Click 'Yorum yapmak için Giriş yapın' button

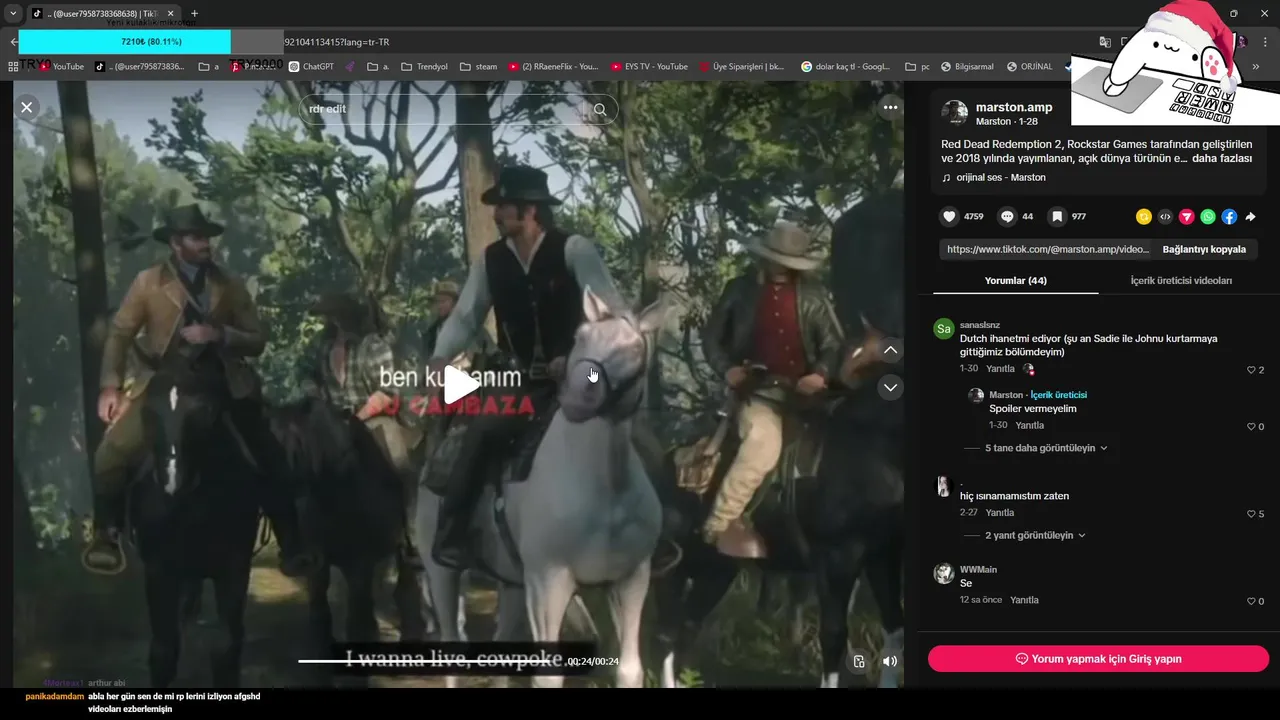click(1098, 659)
